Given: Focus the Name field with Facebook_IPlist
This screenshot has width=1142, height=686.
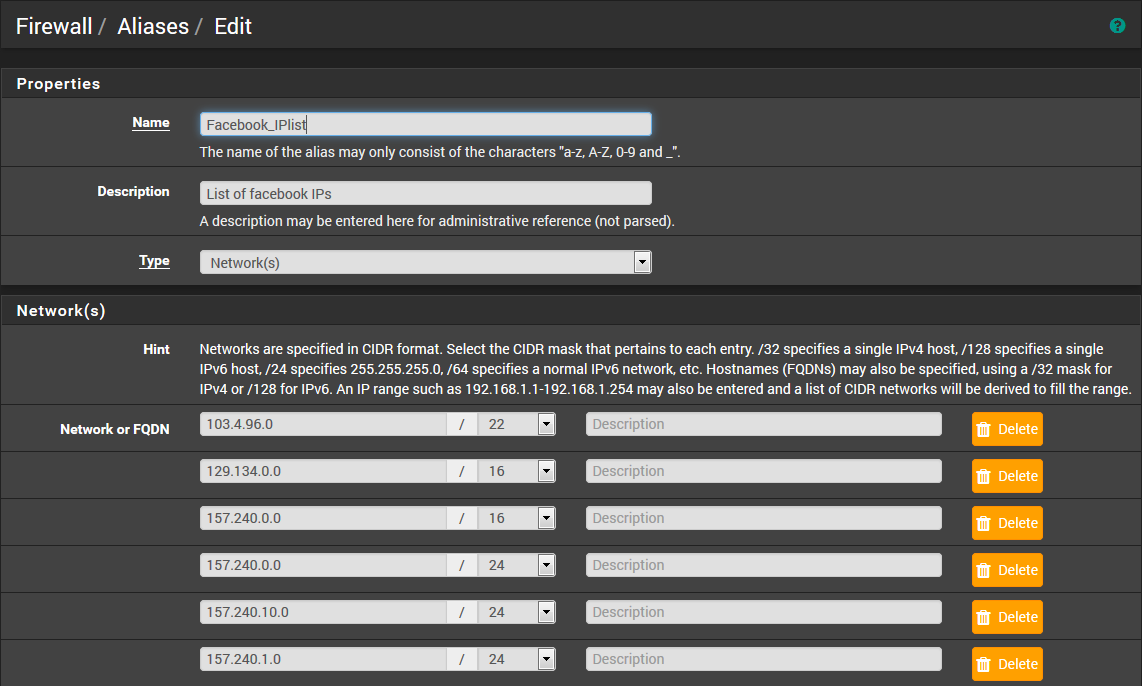Looking at the screenshot, I should 426,125.
